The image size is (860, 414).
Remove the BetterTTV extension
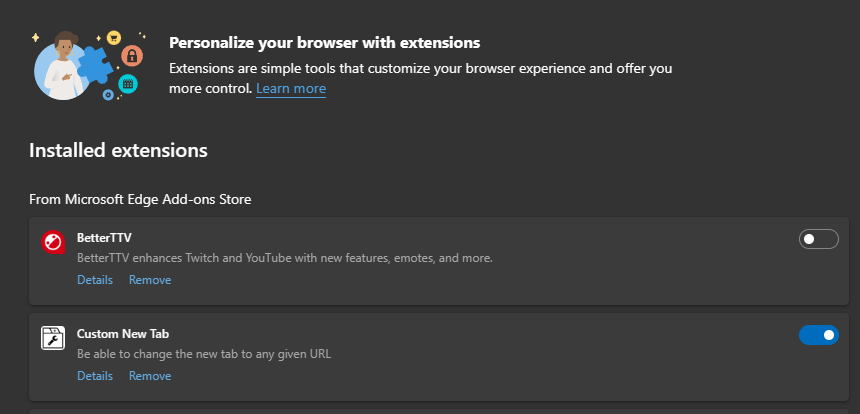[150, 280]
